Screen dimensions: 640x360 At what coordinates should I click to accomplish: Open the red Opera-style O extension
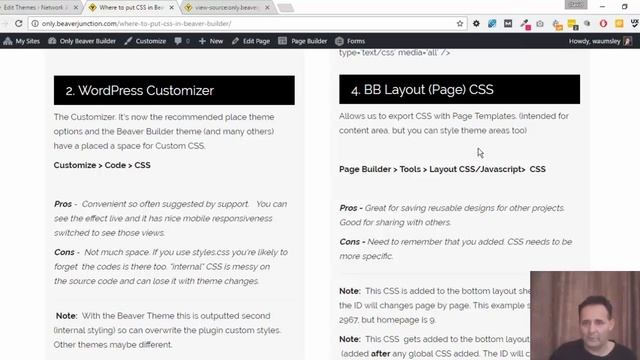click(x=603, y=23)
